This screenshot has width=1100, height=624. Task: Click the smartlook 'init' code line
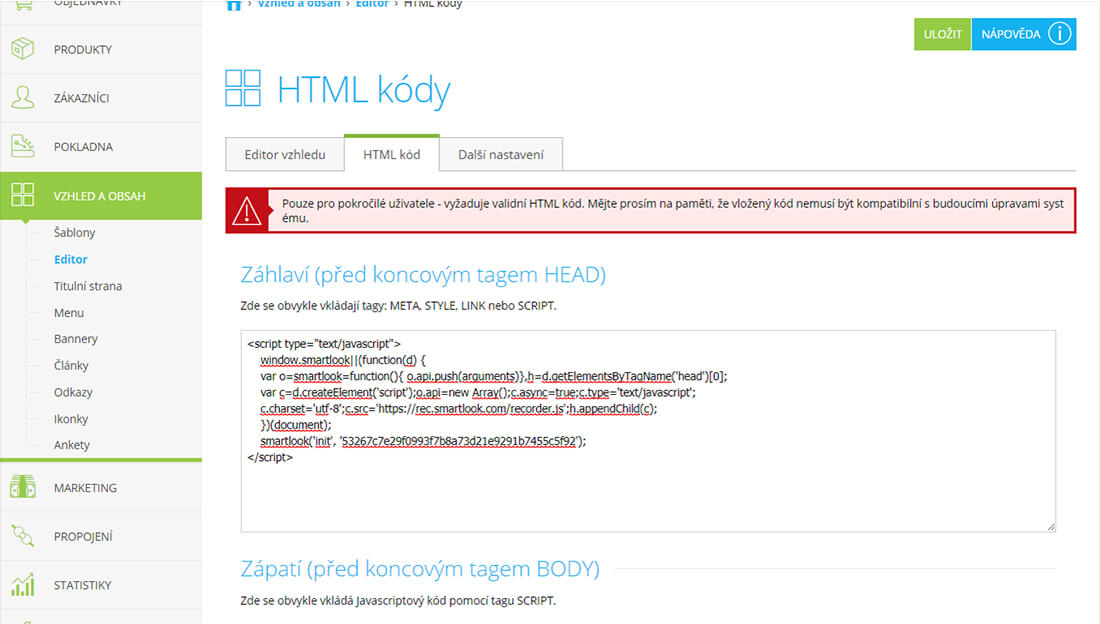click(423, 441)
